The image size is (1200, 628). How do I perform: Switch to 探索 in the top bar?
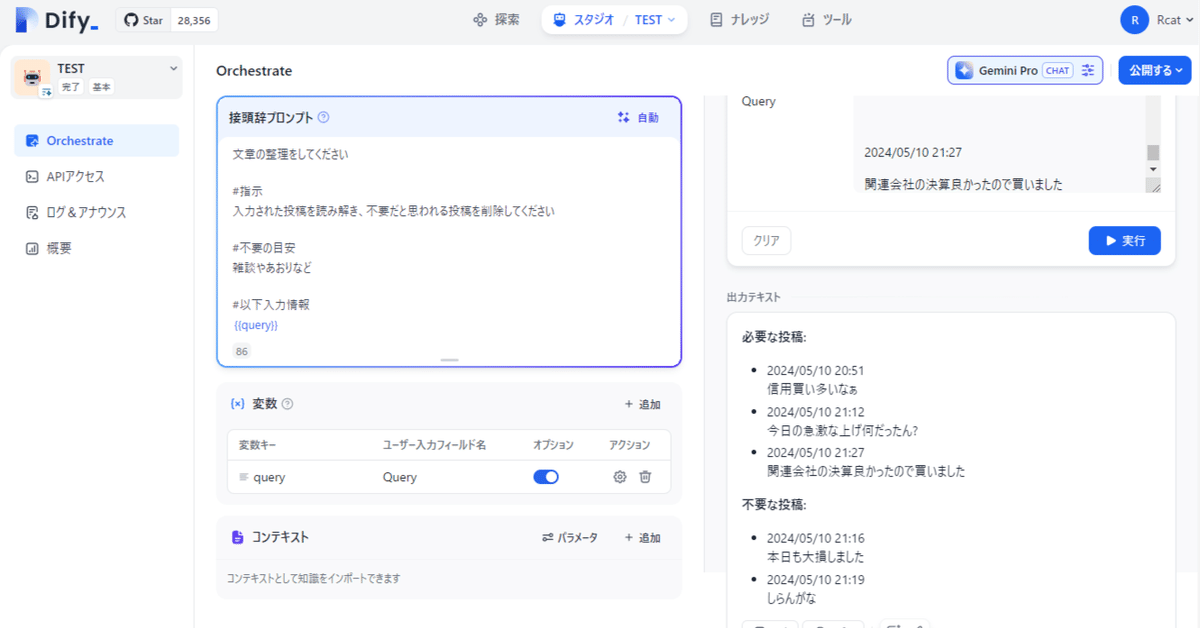coord(497,19)
